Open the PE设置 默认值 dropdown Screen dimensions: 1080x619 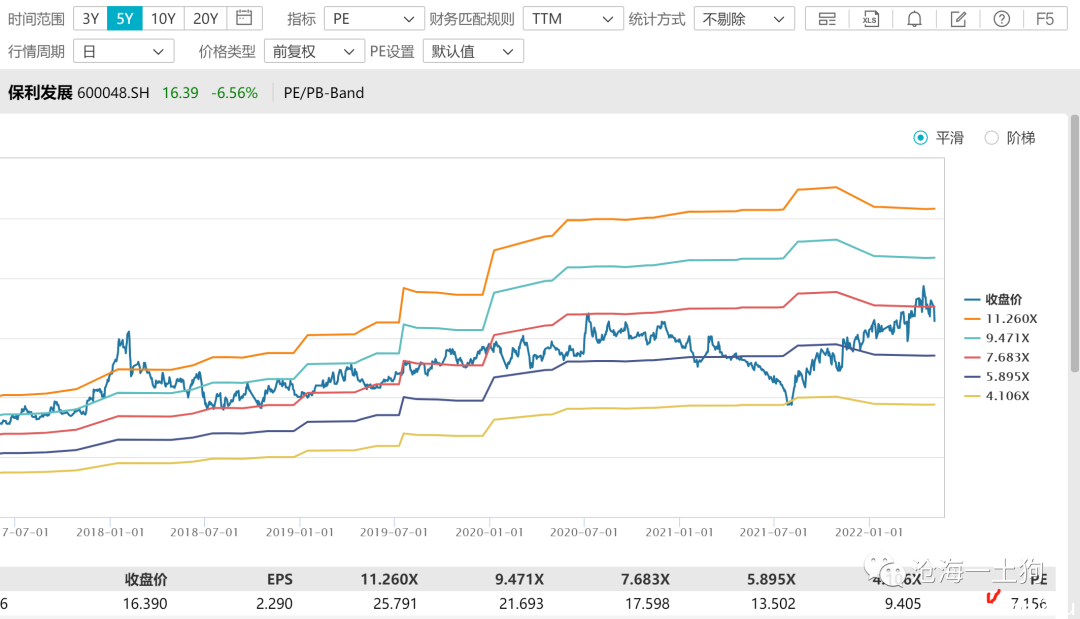coord(473,51)
